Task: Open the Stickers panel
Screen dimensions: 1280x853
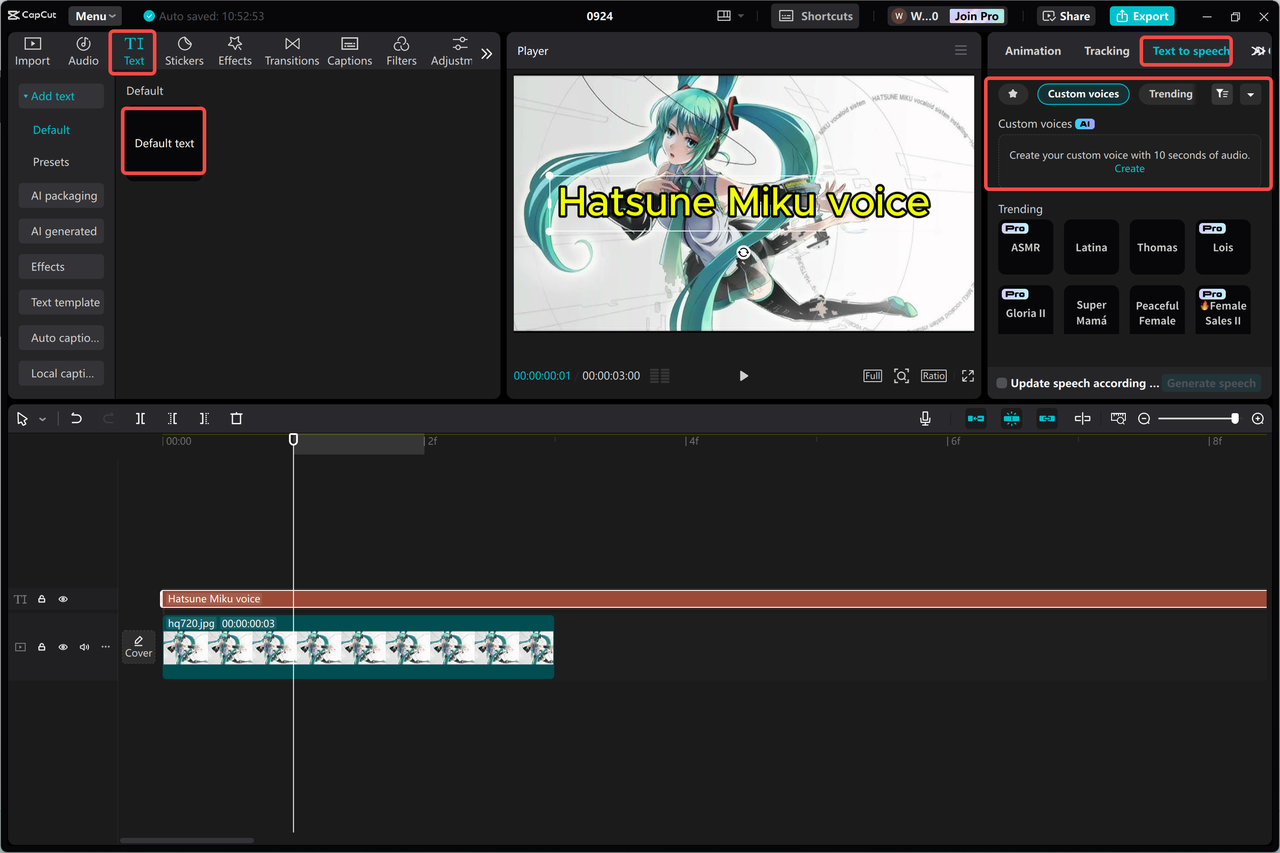Action: point(184,51)
